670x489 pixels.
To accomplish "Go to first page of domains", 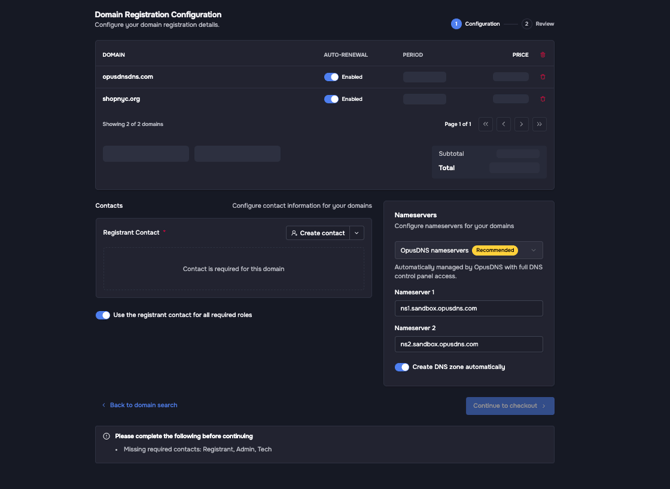I will (x=485, y=124).
